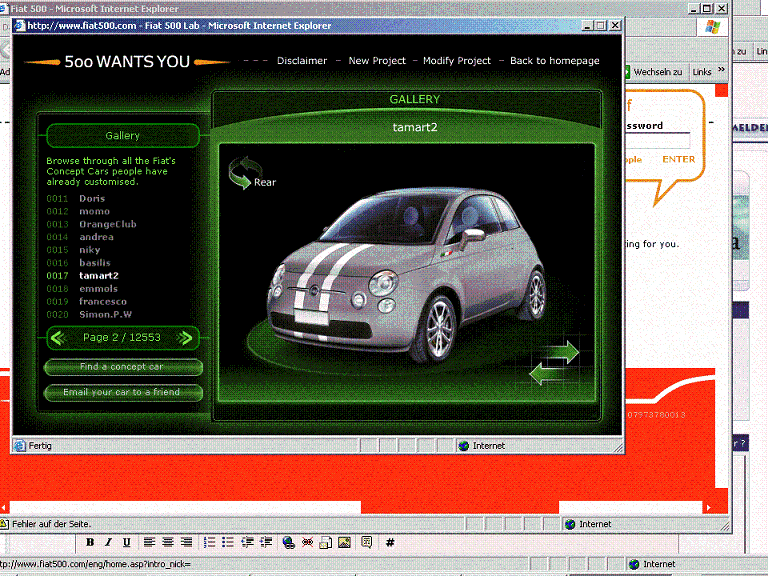The width and height of the screenshot is (768, 576).
Task: Click the numbered list icon
Action: point(210,542)
